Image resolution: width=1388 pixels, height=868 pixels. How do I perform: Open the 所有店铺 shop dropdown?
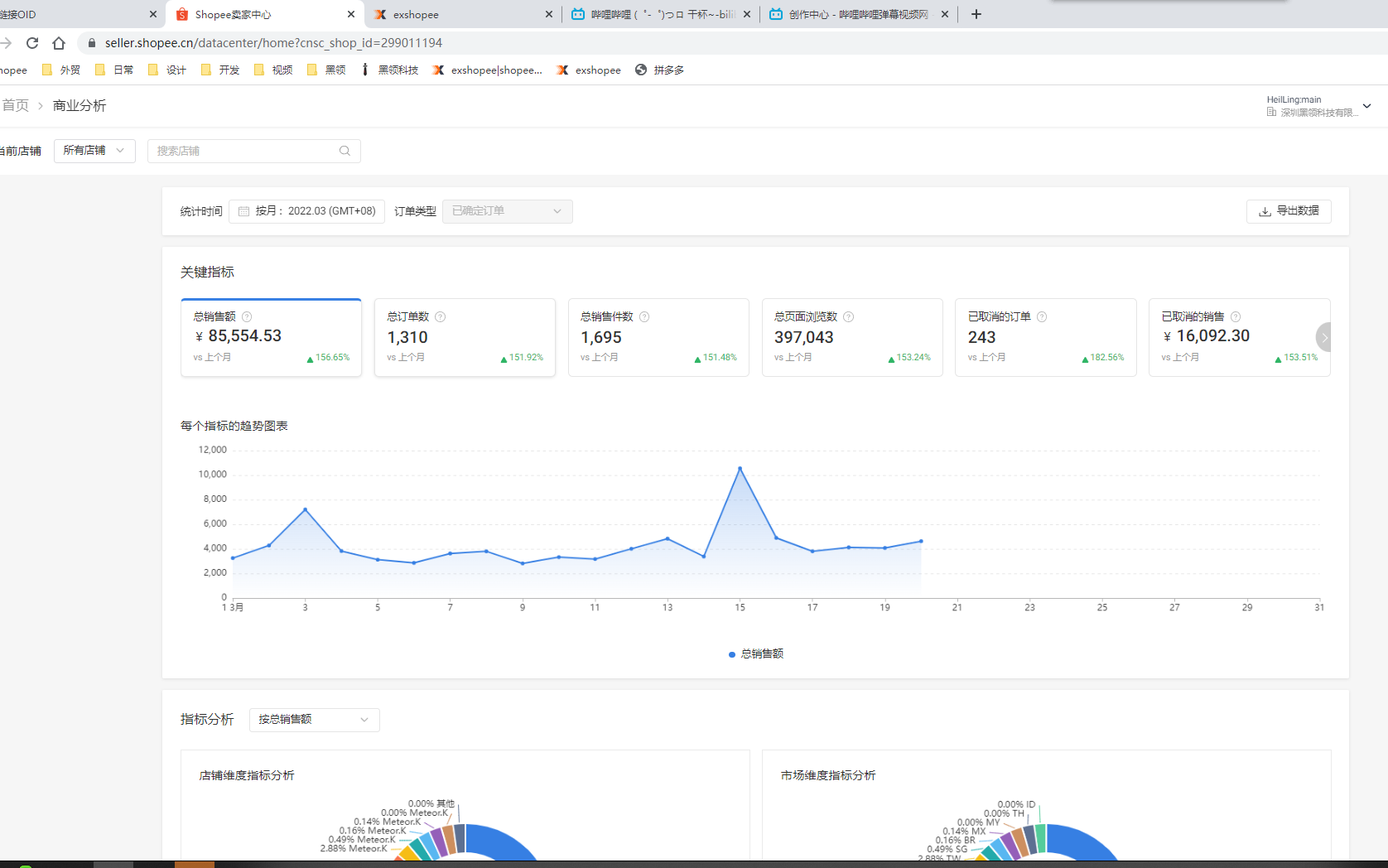94,151
